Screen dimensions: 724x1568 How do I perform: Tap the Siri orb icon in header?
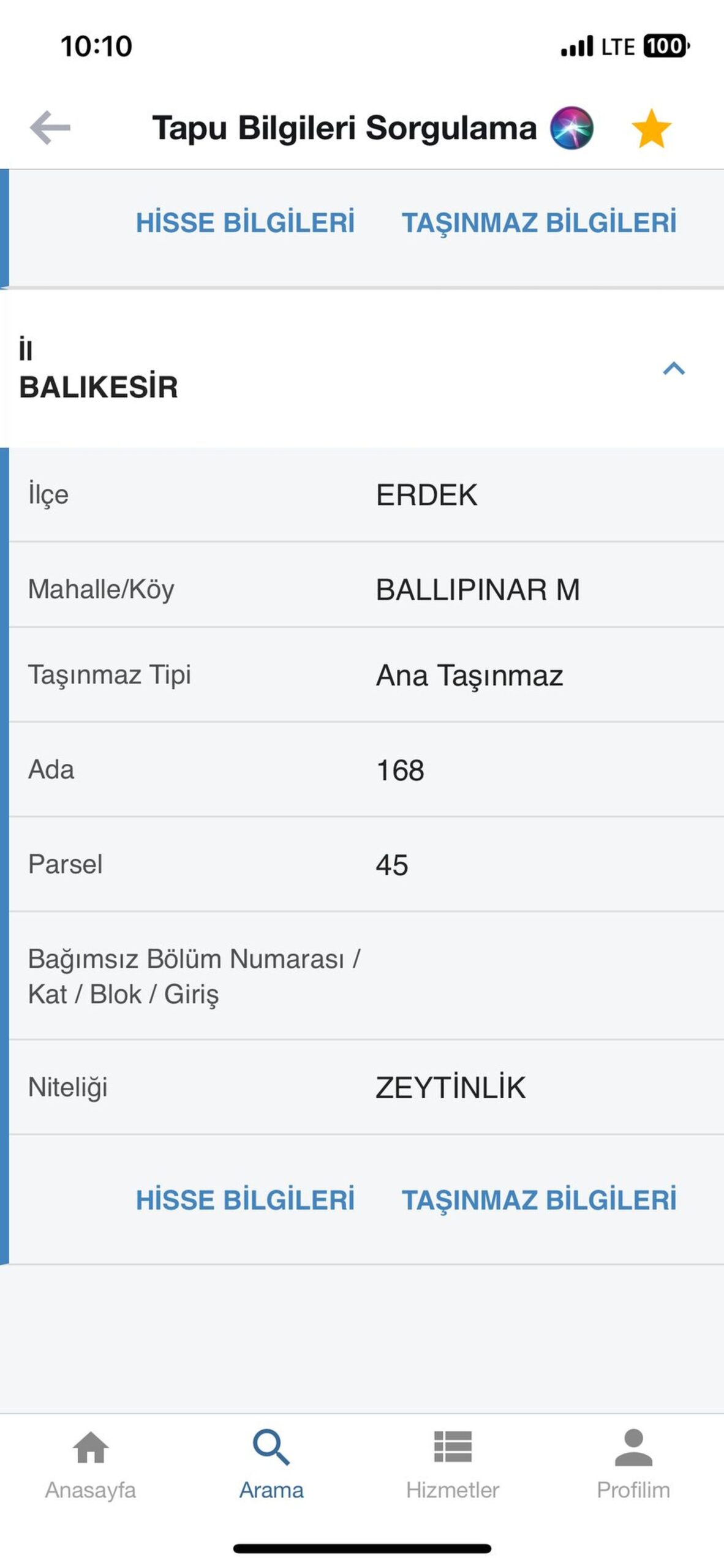pyautogui.click(x=571, y=128)
